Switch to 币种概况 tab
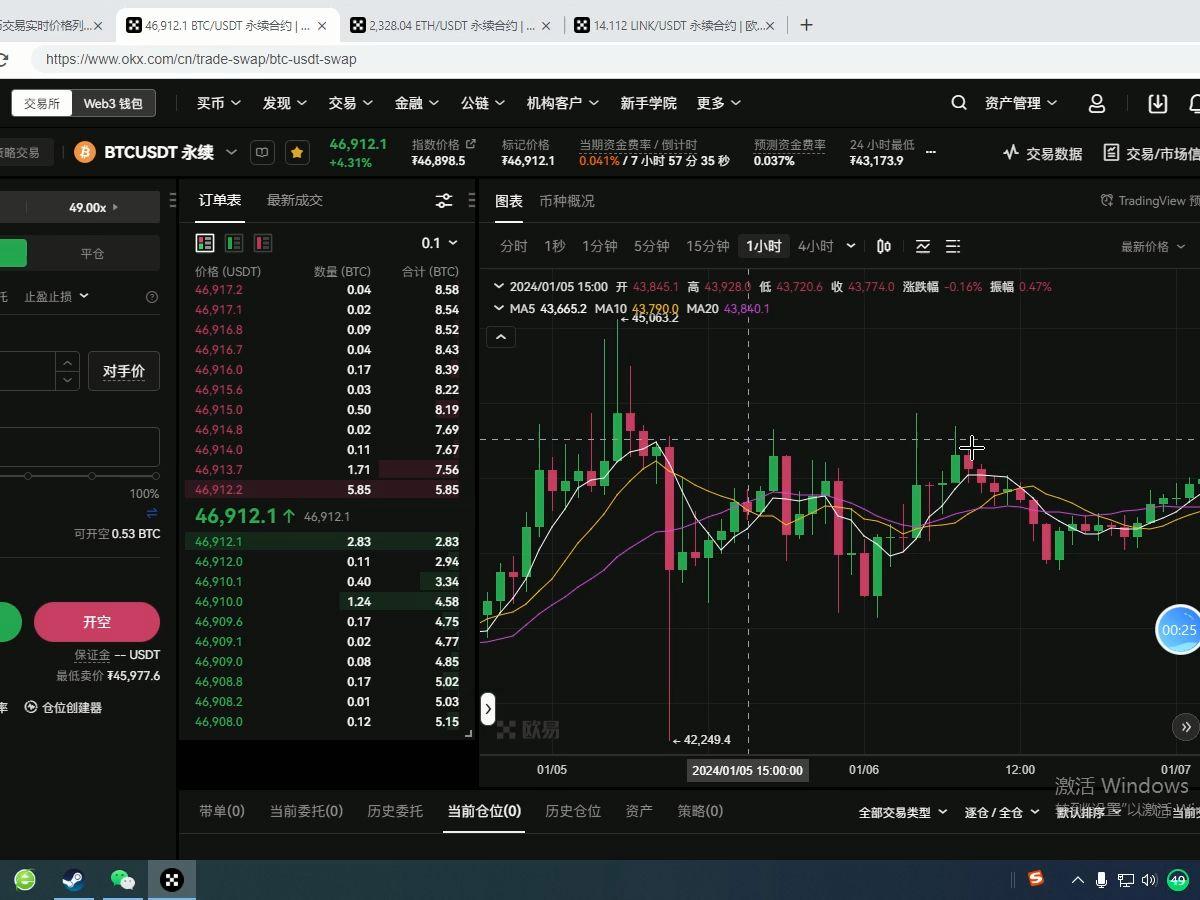The width and height of the screenshot is (1200, 900). pyautogui.click(x=566, y=201)
